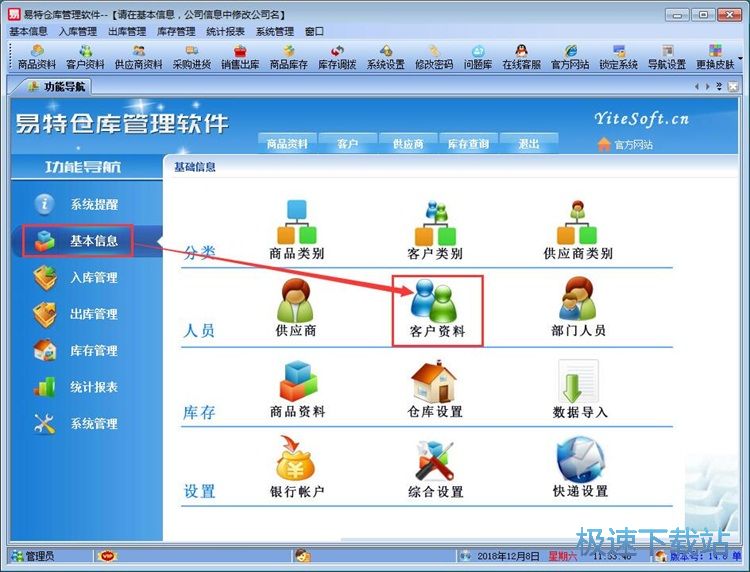Click 商品资料 banner tab
This screenshot has width=750, height=572.
pyautogui.click(x=287, y=143)
